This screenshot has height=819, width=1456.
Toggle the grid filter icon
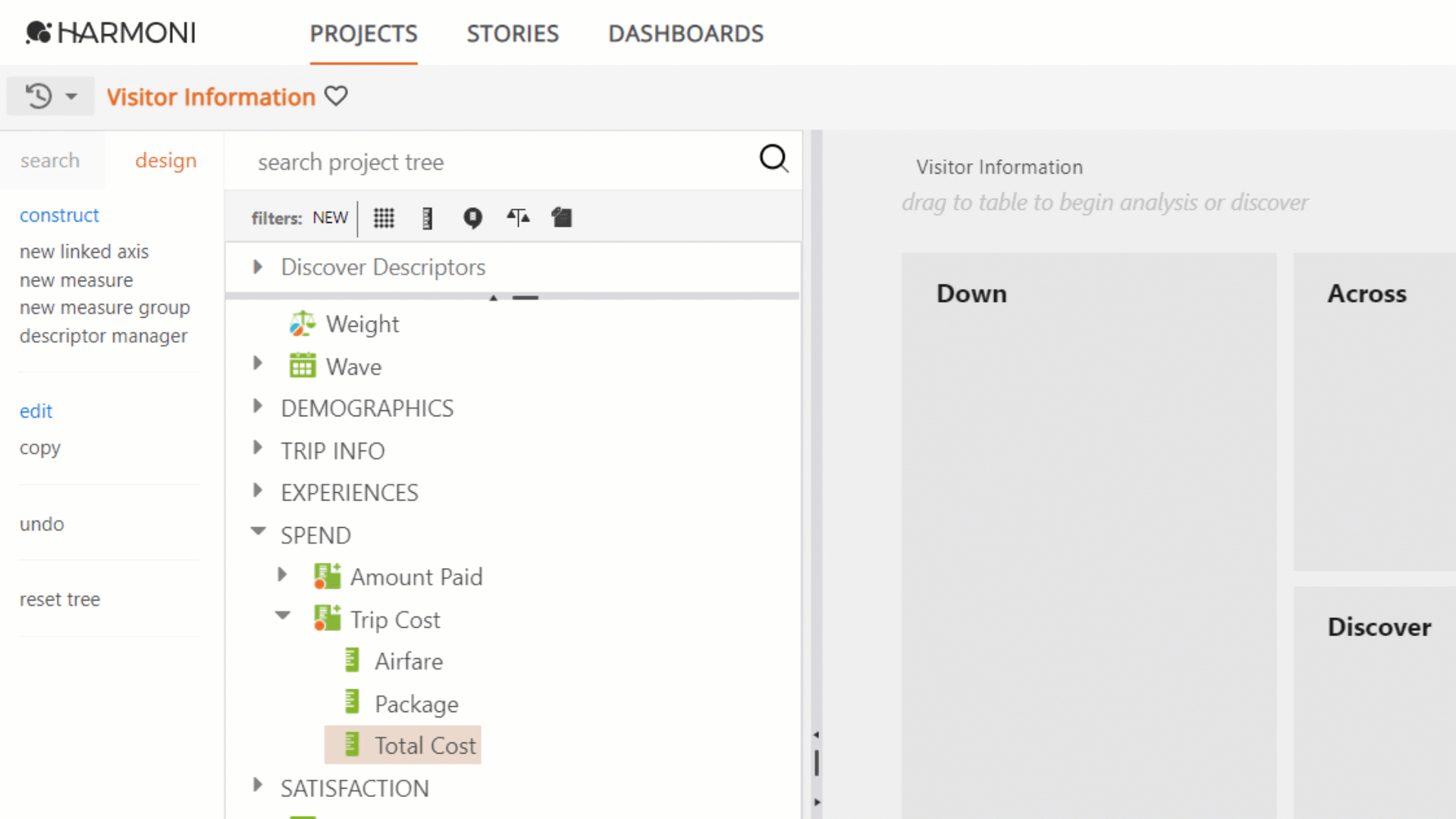(384, 218)
